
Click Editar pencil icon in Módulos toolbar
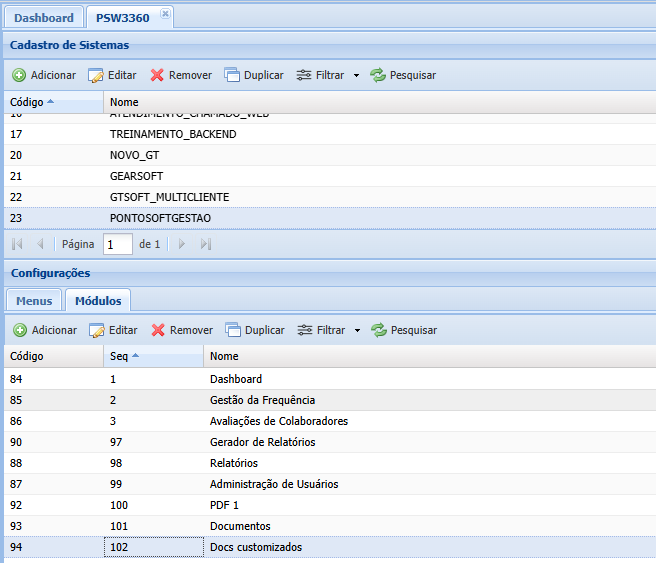click(97, 330)
